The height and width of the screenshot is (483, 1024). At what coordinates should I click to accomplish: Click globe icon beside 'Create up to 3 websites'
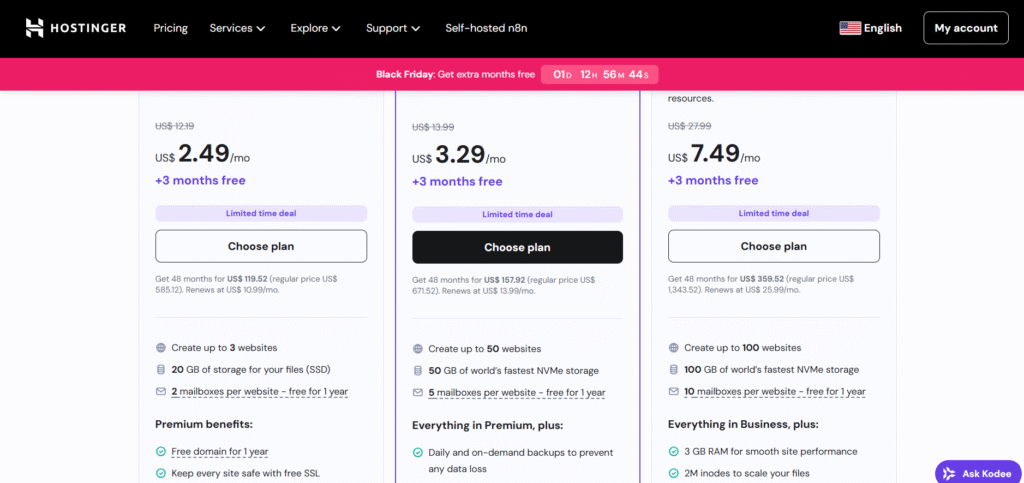pyautogui.click(x=161, y=348)
